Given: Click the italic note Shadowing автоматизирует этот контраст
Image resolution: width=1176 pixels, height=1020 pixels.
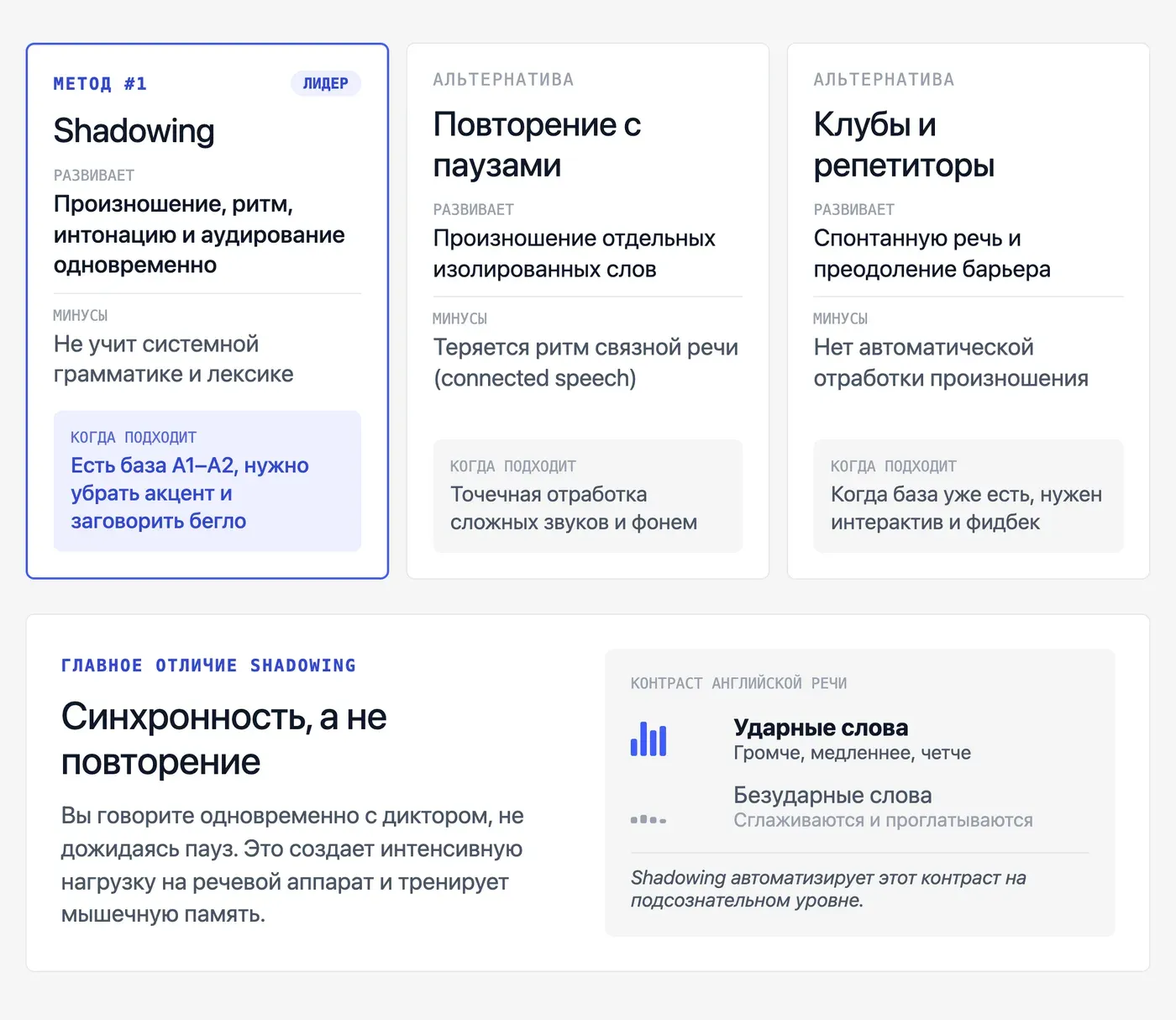Looking at the screenshot, I should (829, 889).
